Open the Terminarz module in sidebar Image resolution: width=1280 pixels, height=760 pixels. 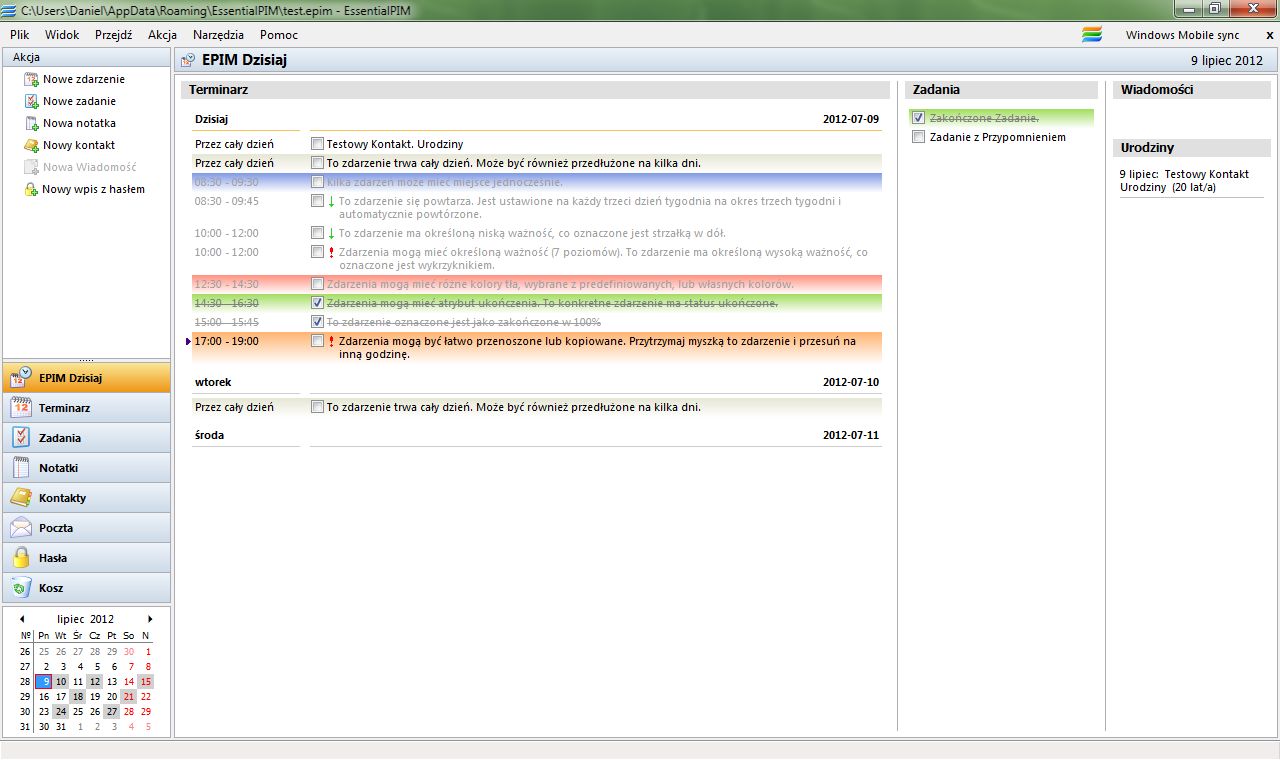tap(86, 408)
